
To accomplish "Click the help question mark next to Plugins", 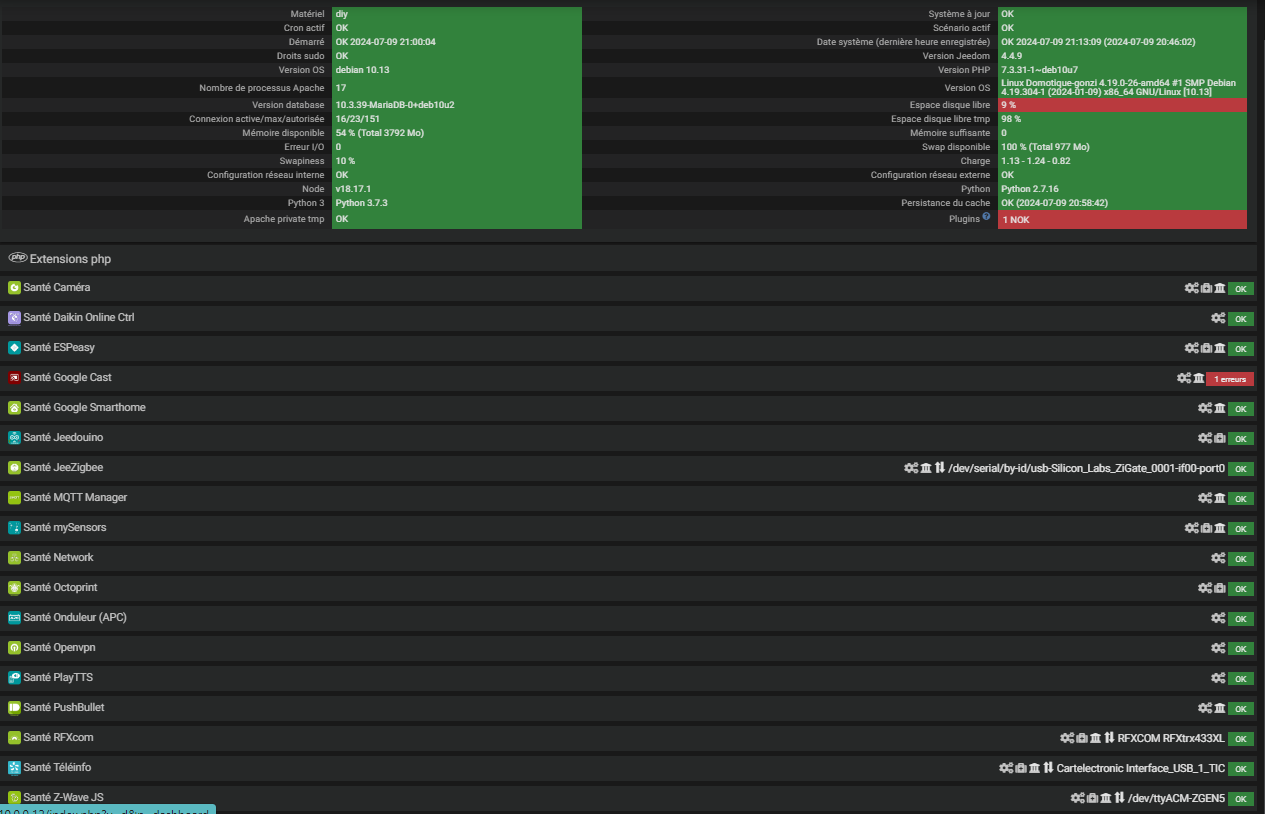I will click(986, 216).
